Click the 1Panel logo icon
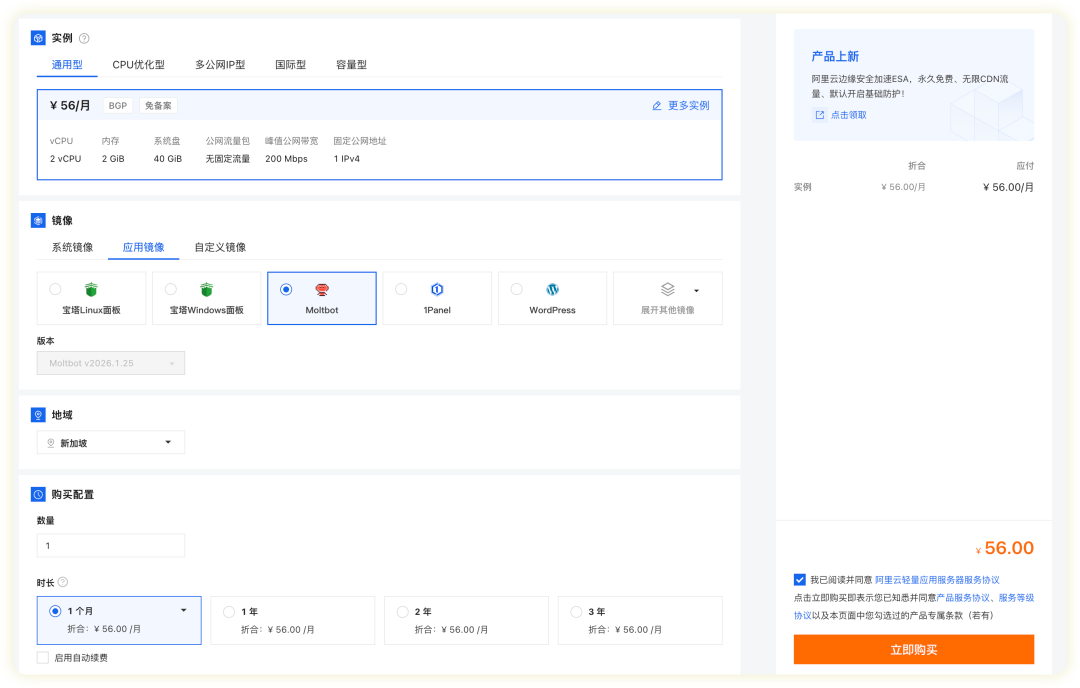The image size is (1080, 688). pyautogui.click(x=437, y=290)
